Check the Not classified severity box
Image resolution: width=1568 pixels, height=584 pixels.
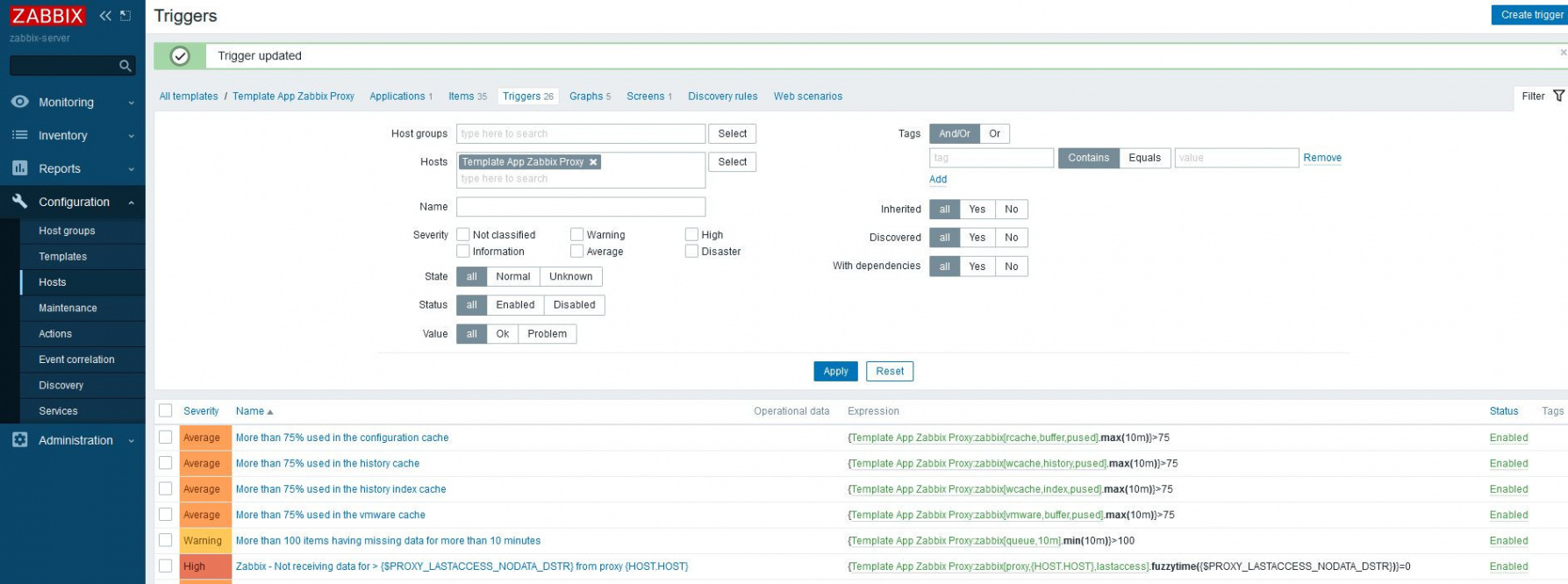(463, 235)
